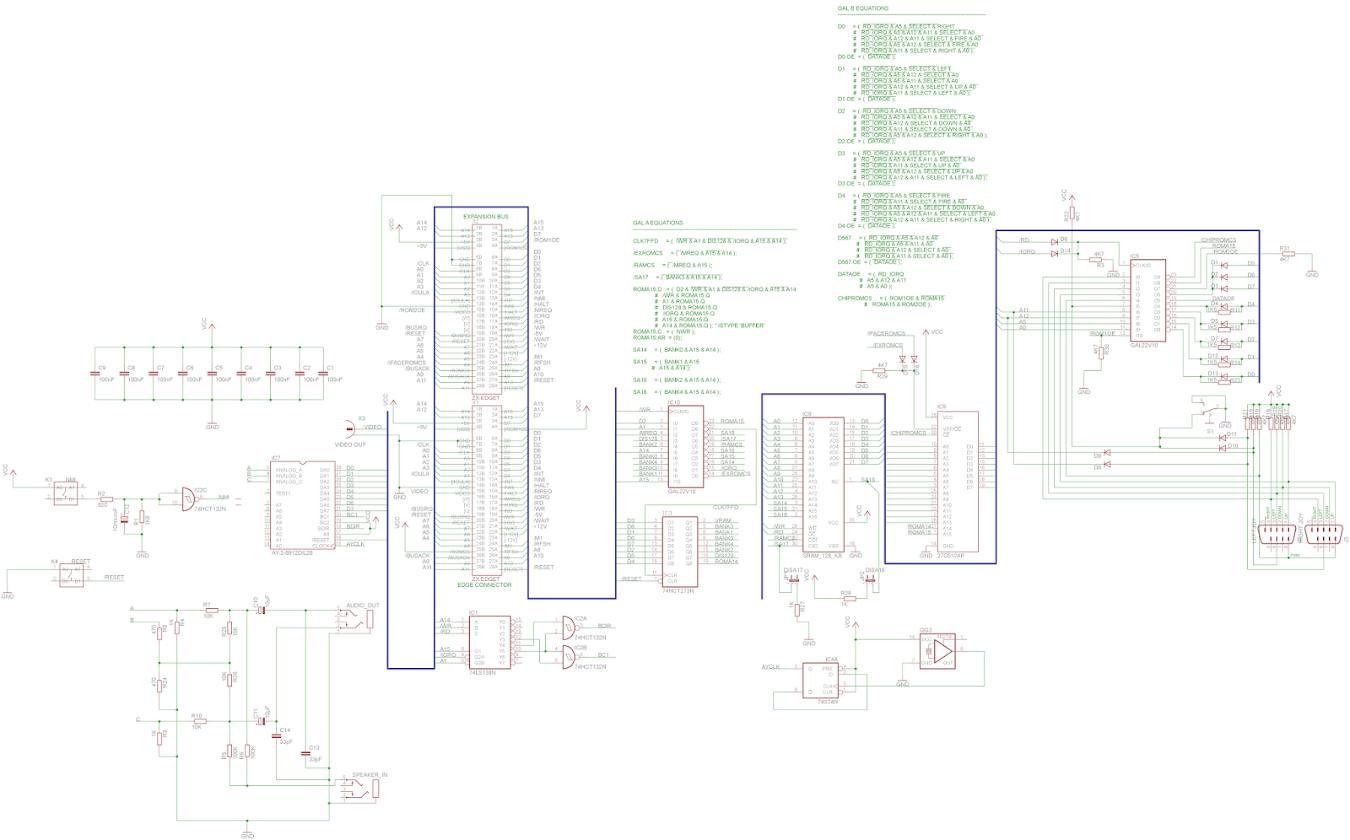
Task: Click the GAL A EQUATIONS heading
Action: (658, 223)
